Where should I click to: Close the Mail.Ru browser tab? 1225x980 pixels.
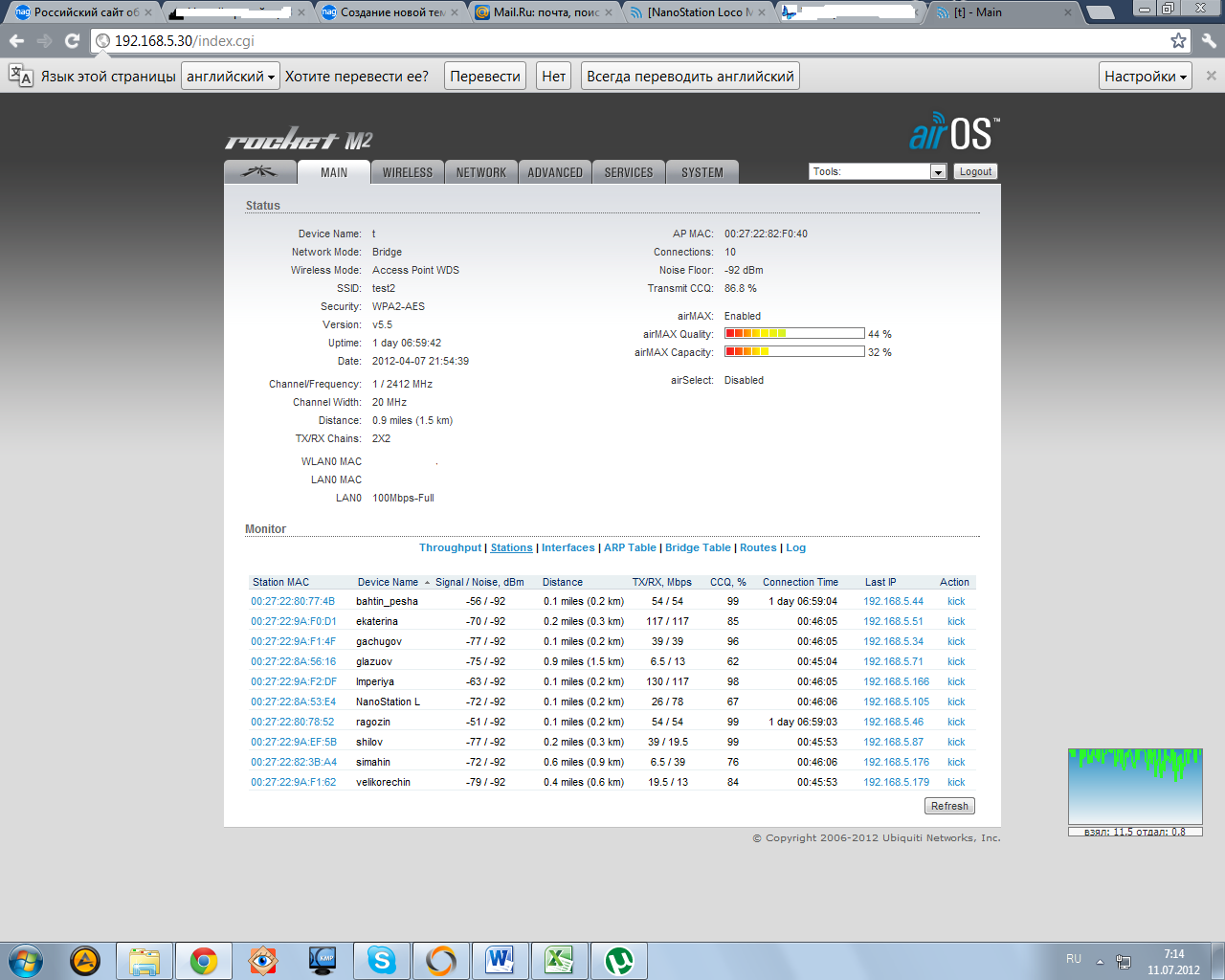(608, 12)
